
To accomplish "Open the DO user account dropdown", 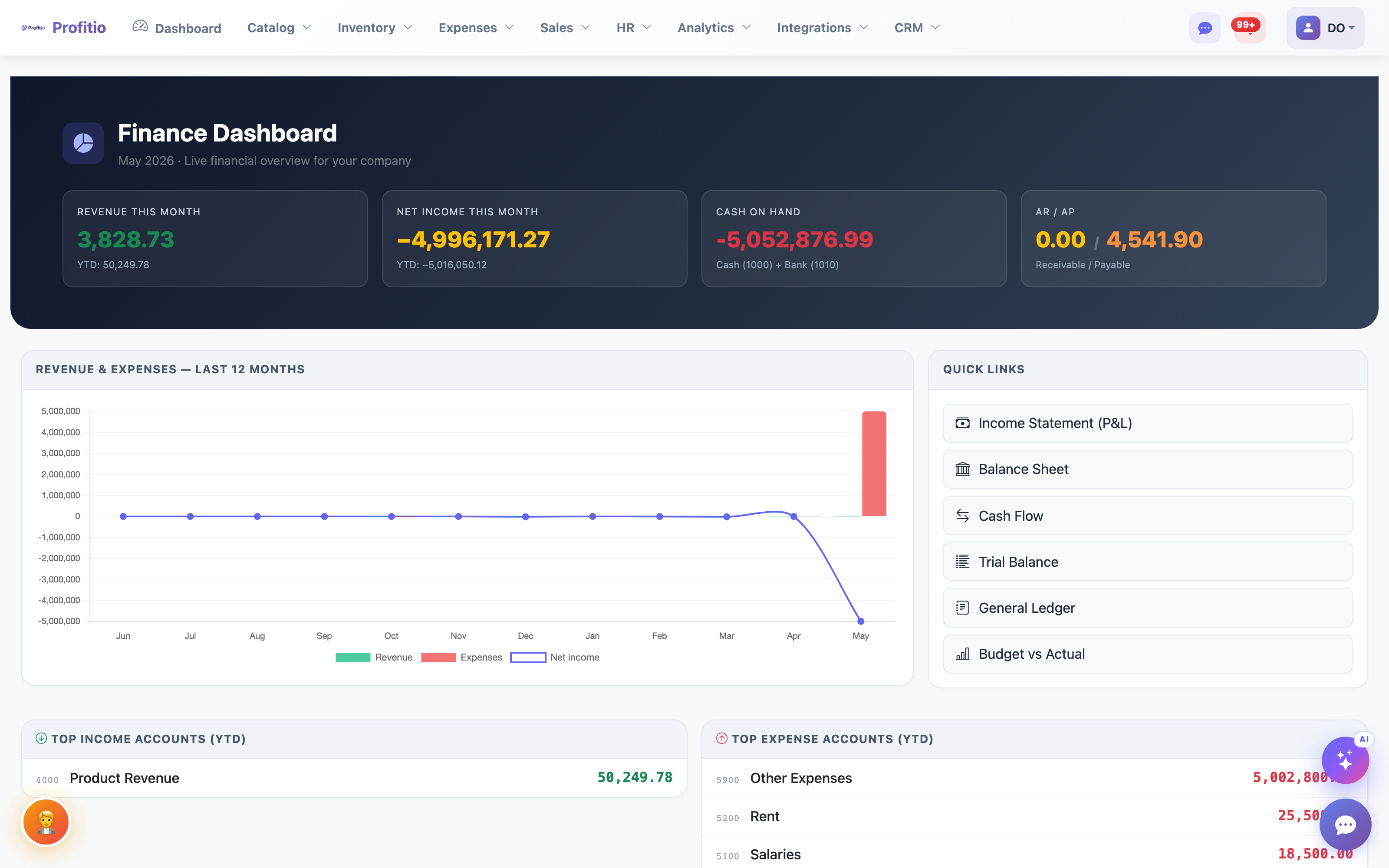I will point(1325,27).
